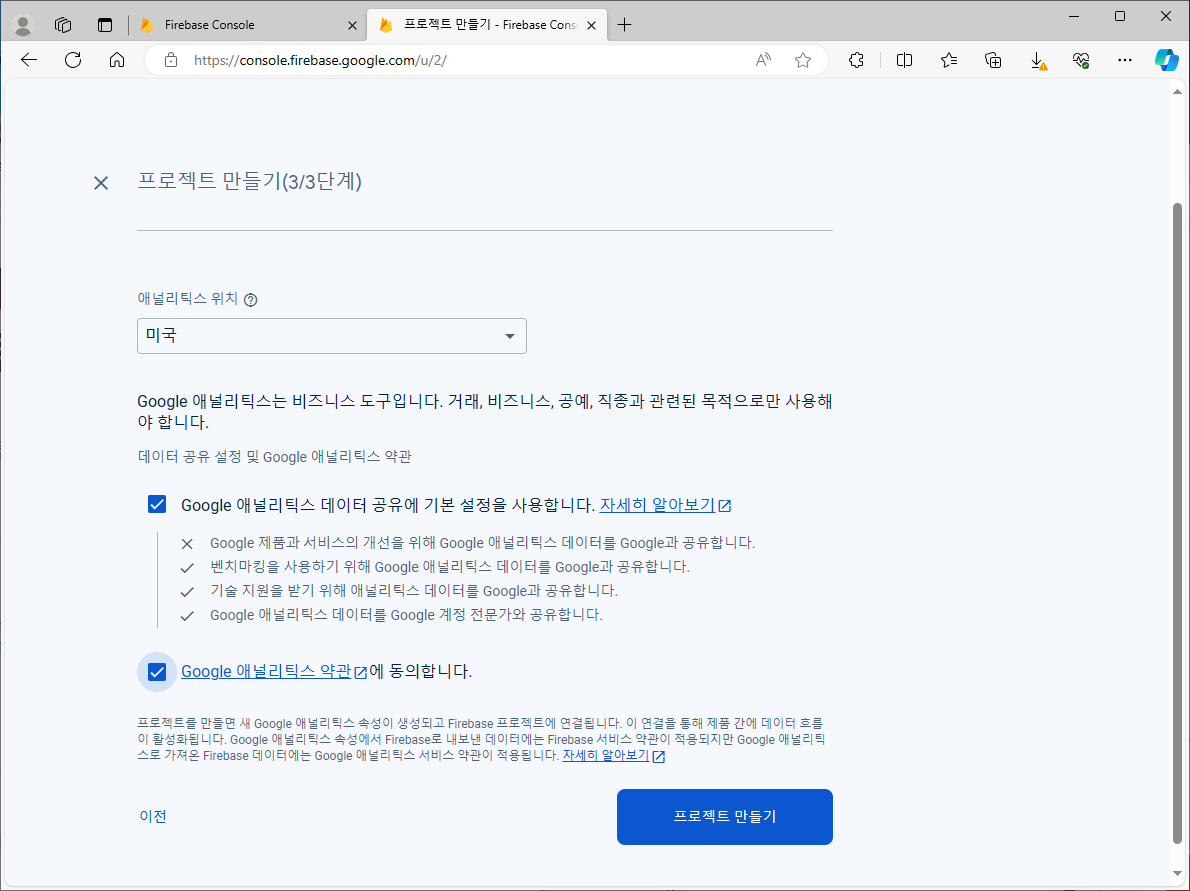Open the Downloads icon in the toolbar
Image resolution: width=1190 pixels, height=891 pixels.
1037,60
